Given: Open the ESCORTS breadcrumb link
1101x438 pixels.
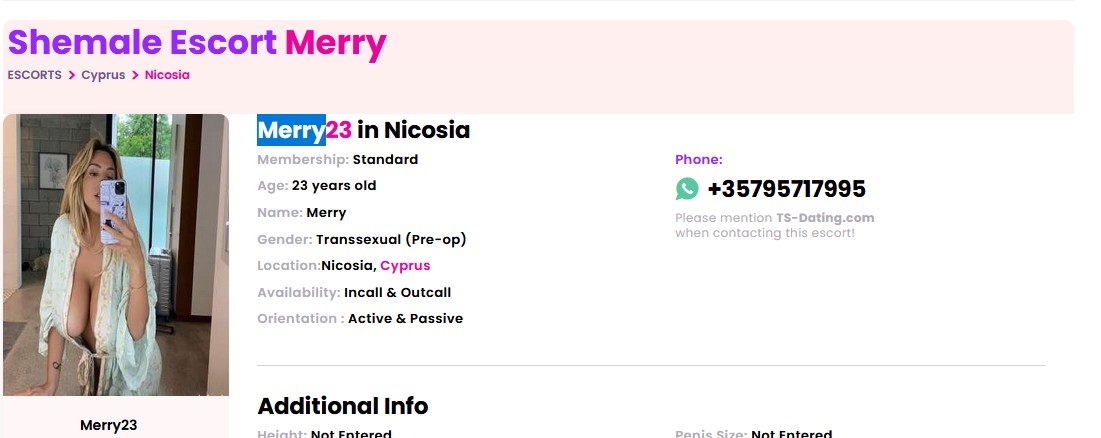Looking at the screenshot, I should pyautogui.click(x=34, y=75).
